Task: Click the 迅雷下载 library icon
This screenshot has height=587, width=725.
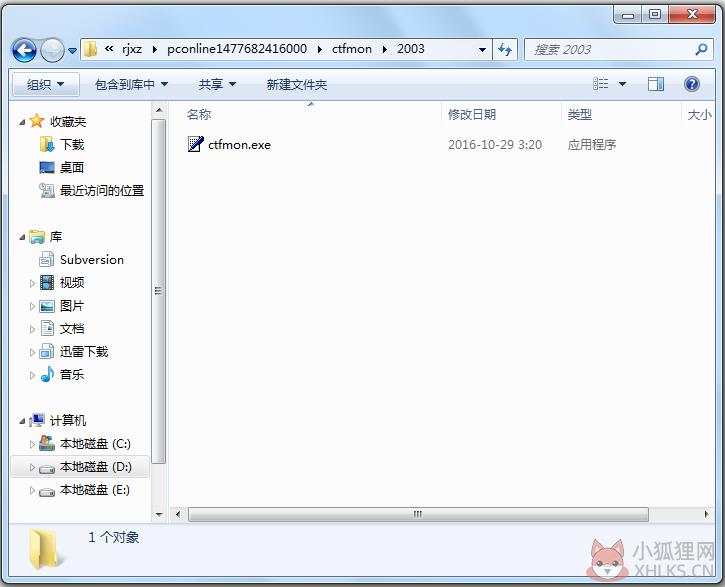Action: pyautogui.click(x=46, y=351)
